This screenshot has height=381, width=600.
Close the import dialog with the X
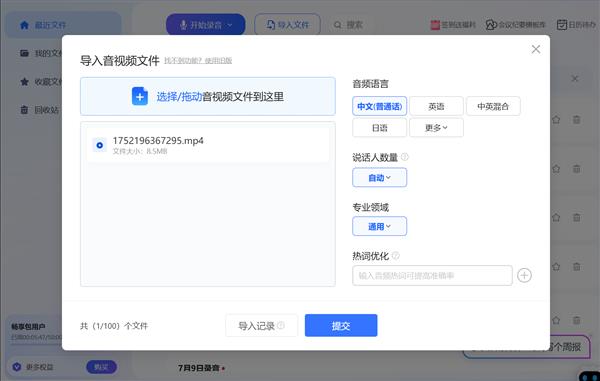click(536, 49)
